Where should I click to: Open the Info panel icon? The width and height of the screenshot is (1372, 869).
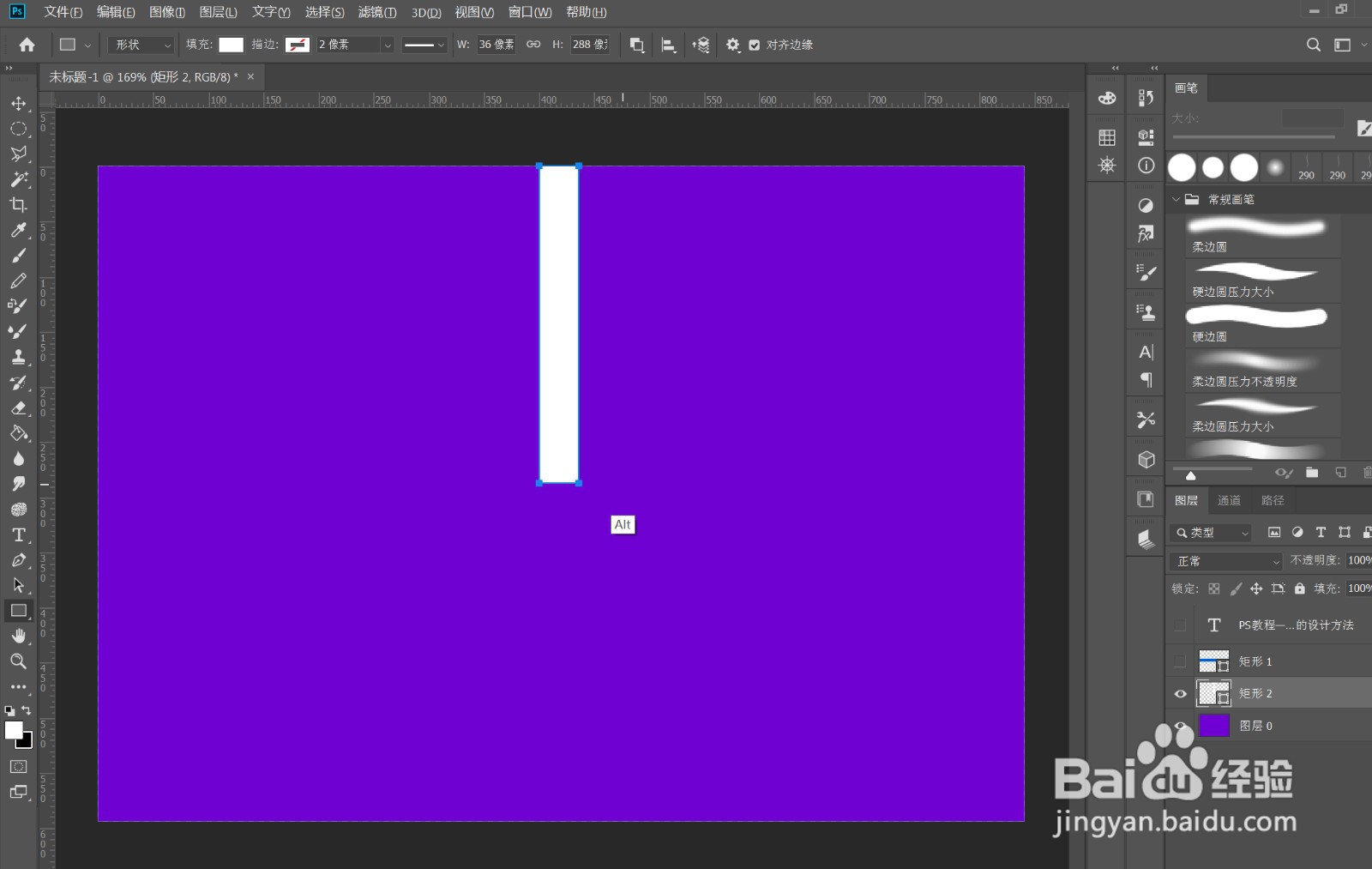coord(1146,166)
